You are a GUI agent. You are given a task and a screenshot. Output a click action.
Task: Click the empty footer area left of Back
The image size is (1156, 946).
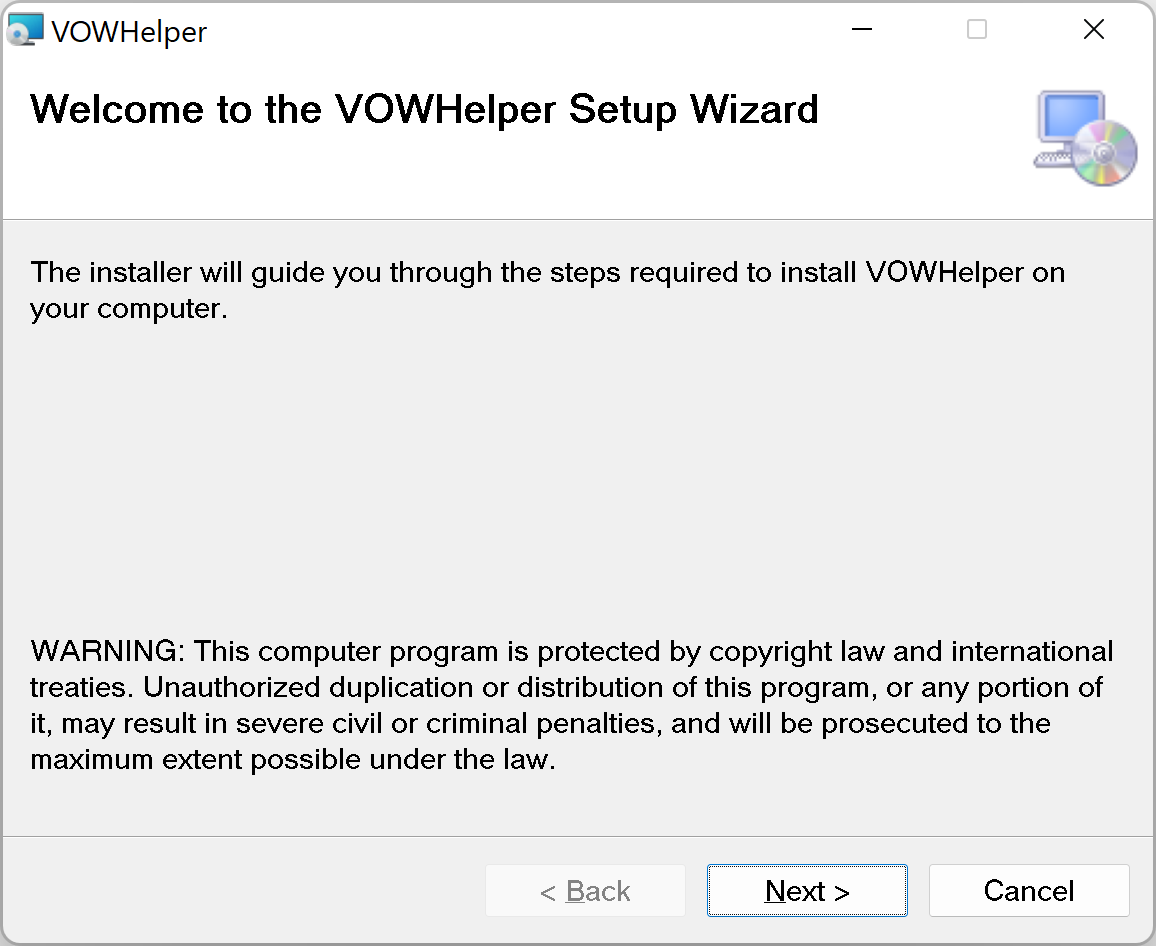[240, 891]
